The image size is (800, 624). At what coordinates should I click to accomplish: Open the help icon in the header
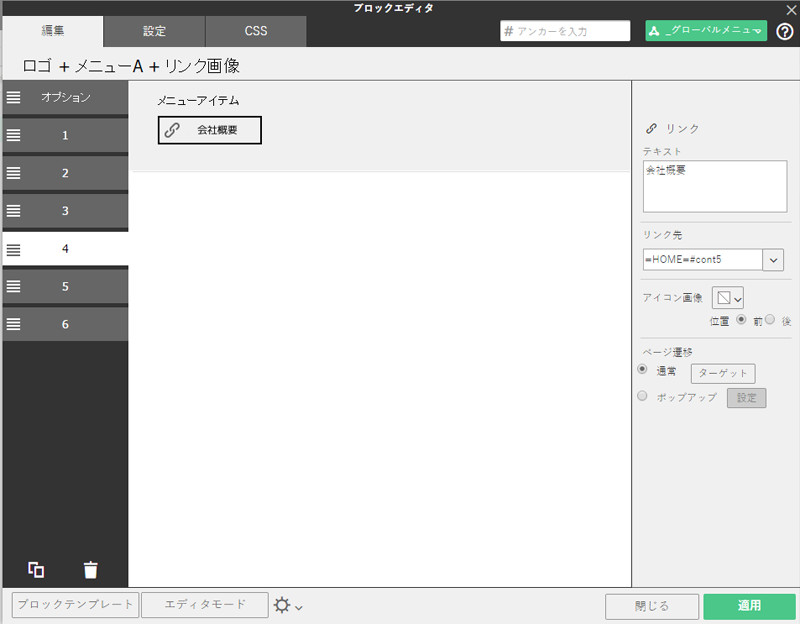pos(787,31)
